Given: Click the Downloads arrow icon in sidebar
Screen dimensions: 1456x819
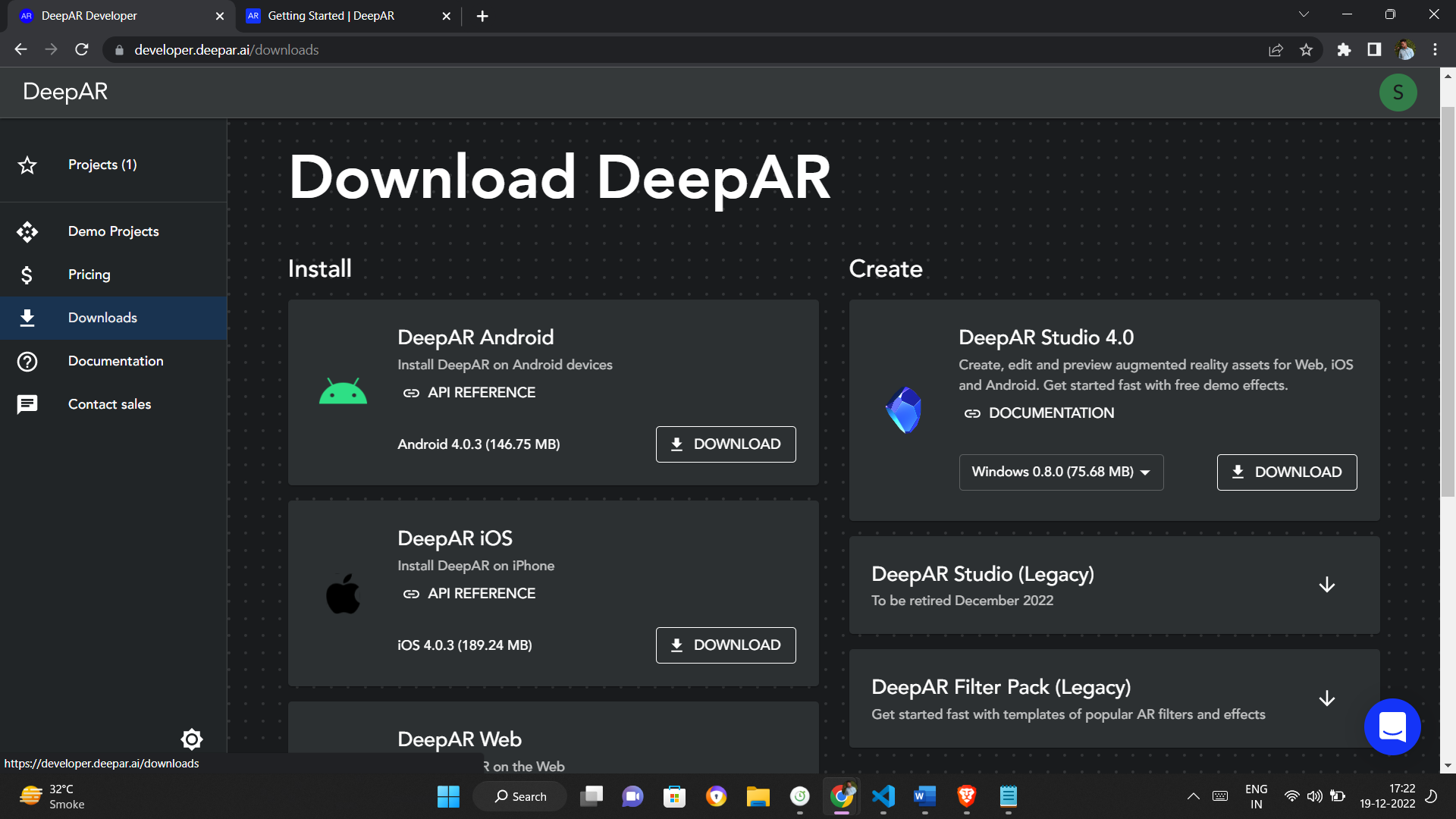Looking at the screenshot, I should 27,318.
